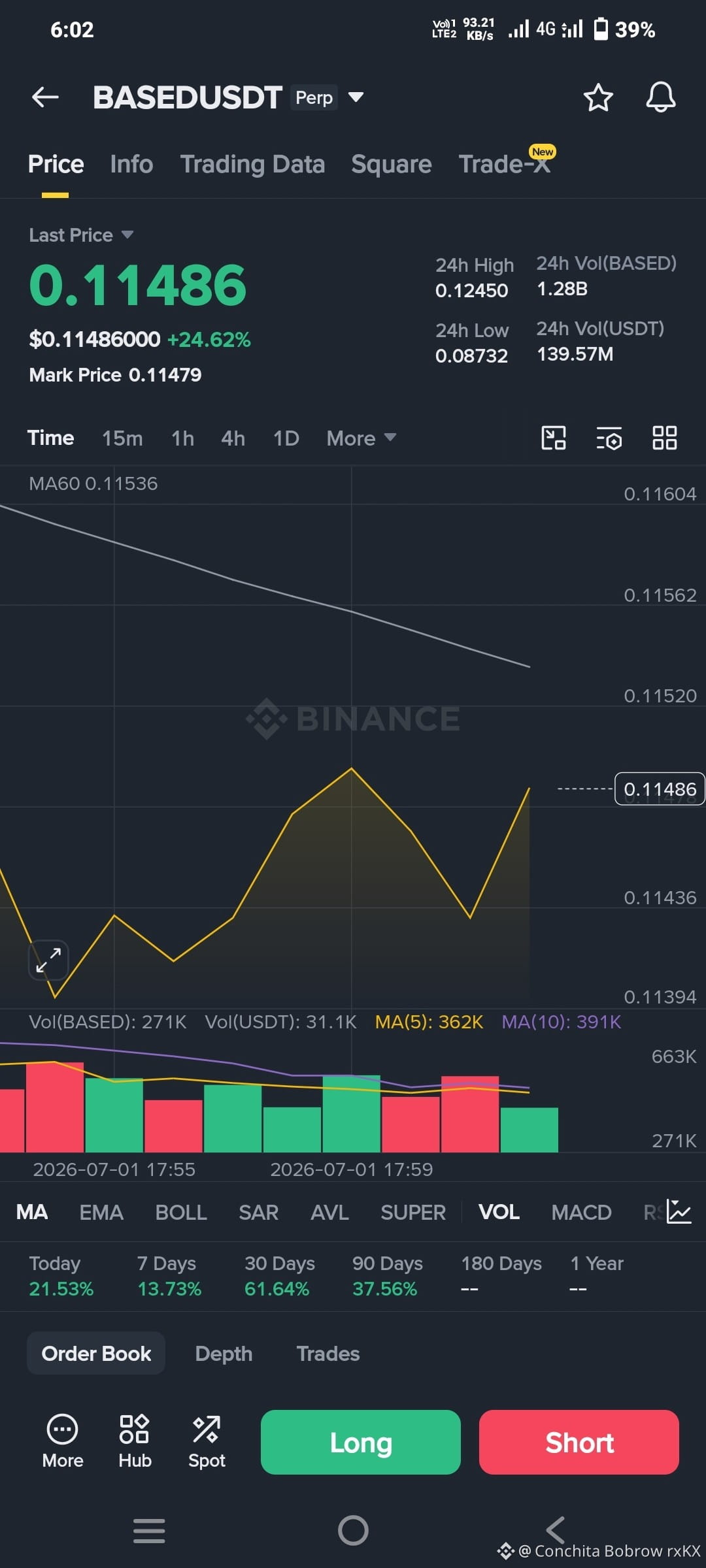Toggle SUPER indicator on chart
The width and height of the screenshot is (706, 1568).
coord(413,1212)
